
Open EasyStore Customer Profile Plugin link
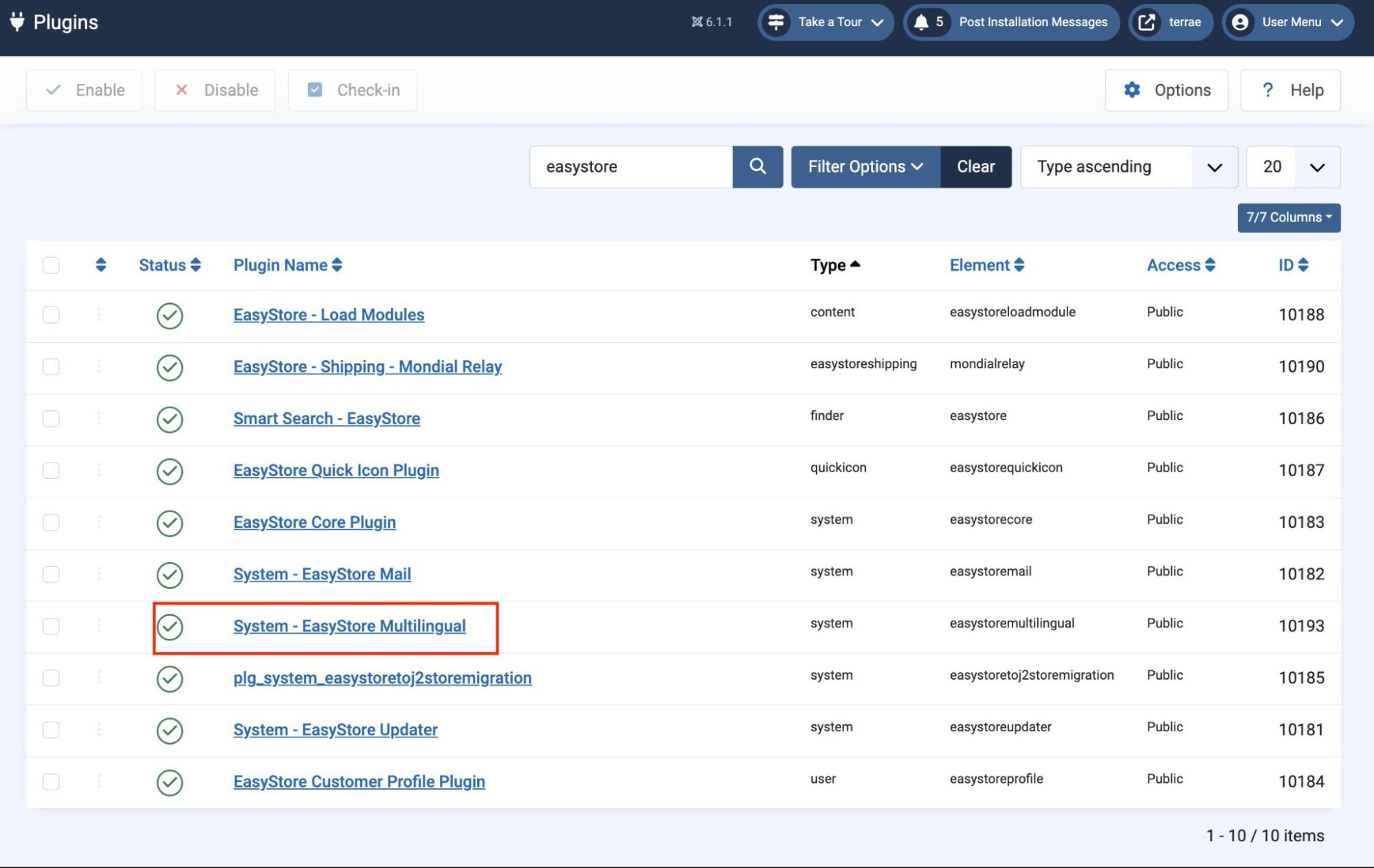pos(359,781)
